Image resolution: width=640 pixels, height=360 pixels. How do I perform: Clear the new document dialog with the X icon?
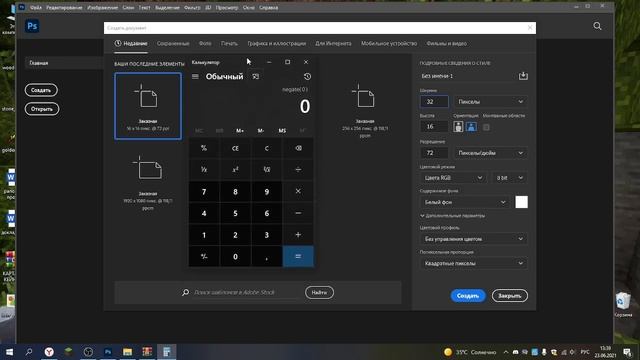(x=530, y=28)
